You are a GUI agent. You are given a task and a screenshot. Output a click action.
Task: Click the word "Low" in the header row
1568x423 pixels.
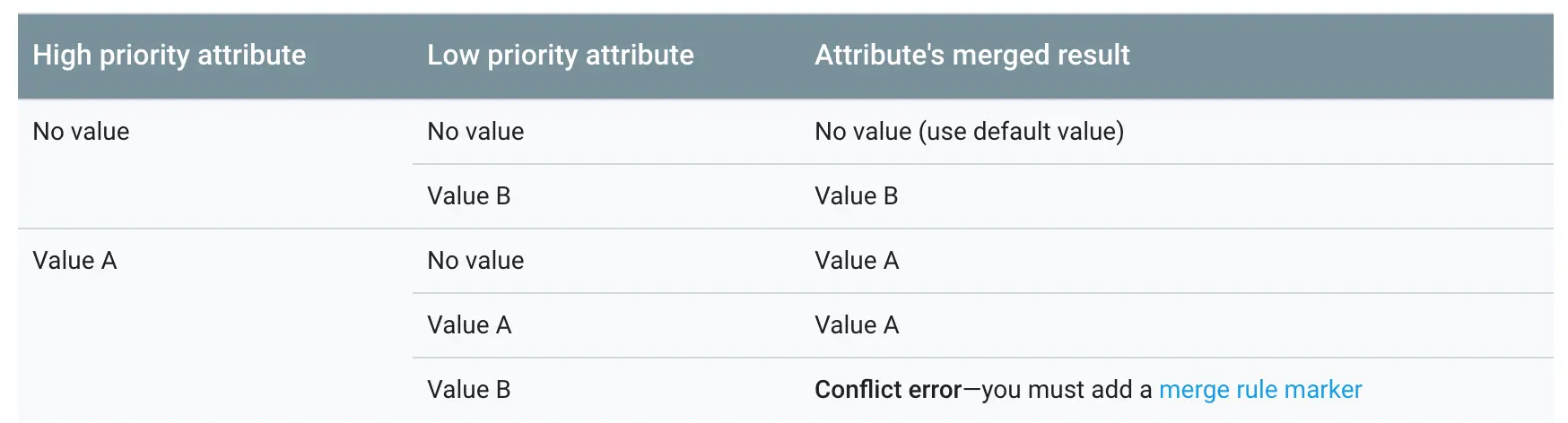tap(453, 56)
